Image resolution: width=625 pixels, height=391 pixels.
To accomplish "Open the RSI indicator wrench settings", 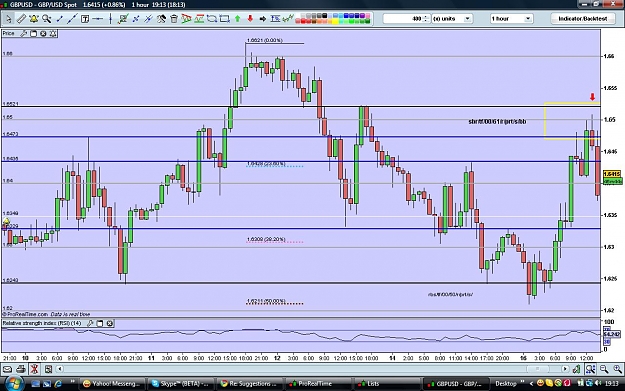I will (90, 323).
